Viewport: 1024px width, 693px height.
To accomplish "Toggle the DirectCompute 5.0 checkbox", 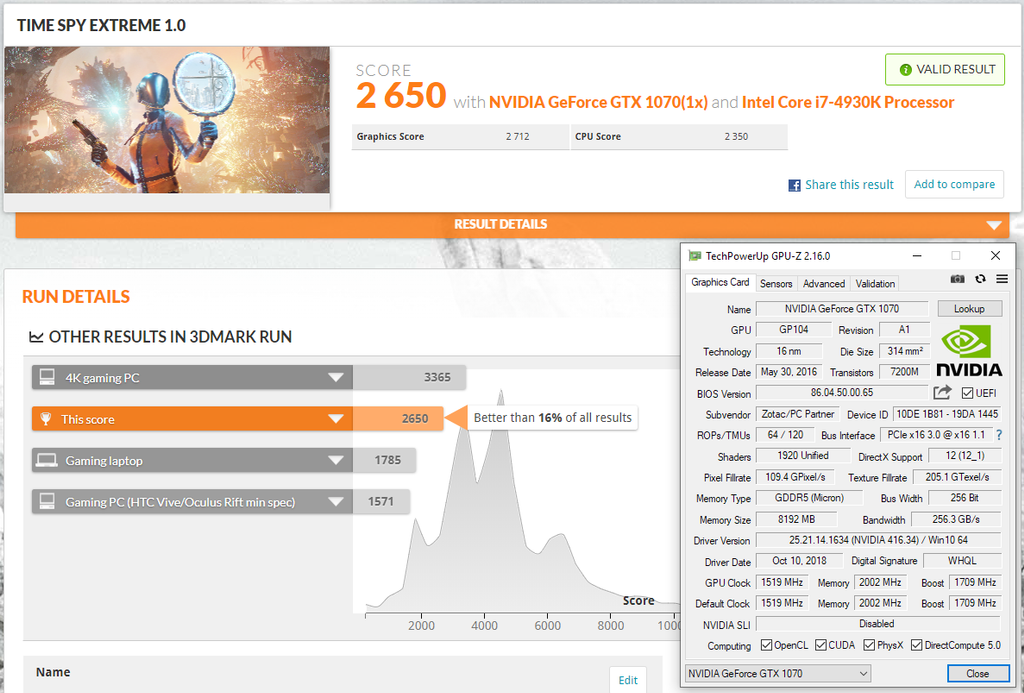I will 916,645.
